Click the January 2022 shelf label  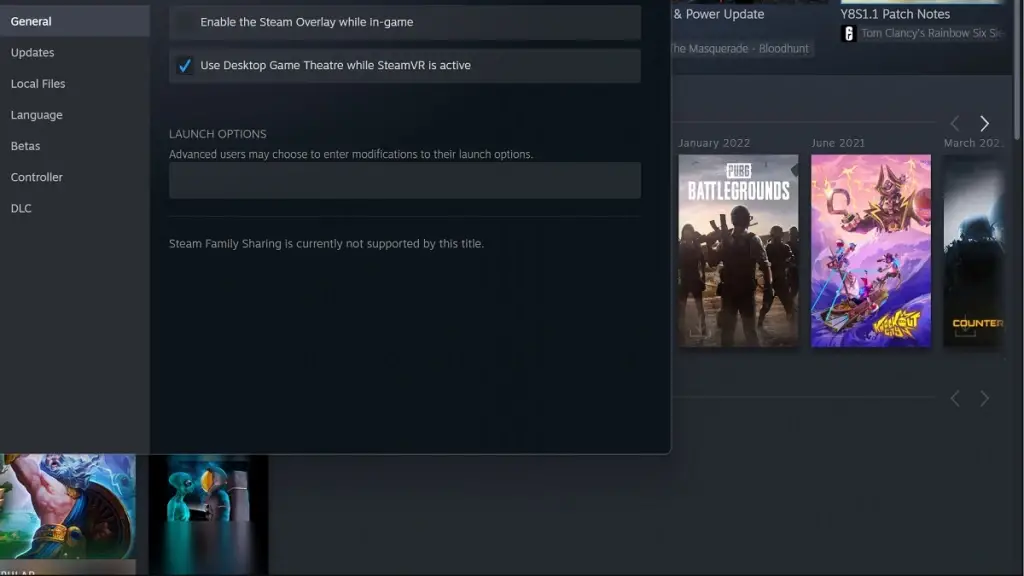714,143
